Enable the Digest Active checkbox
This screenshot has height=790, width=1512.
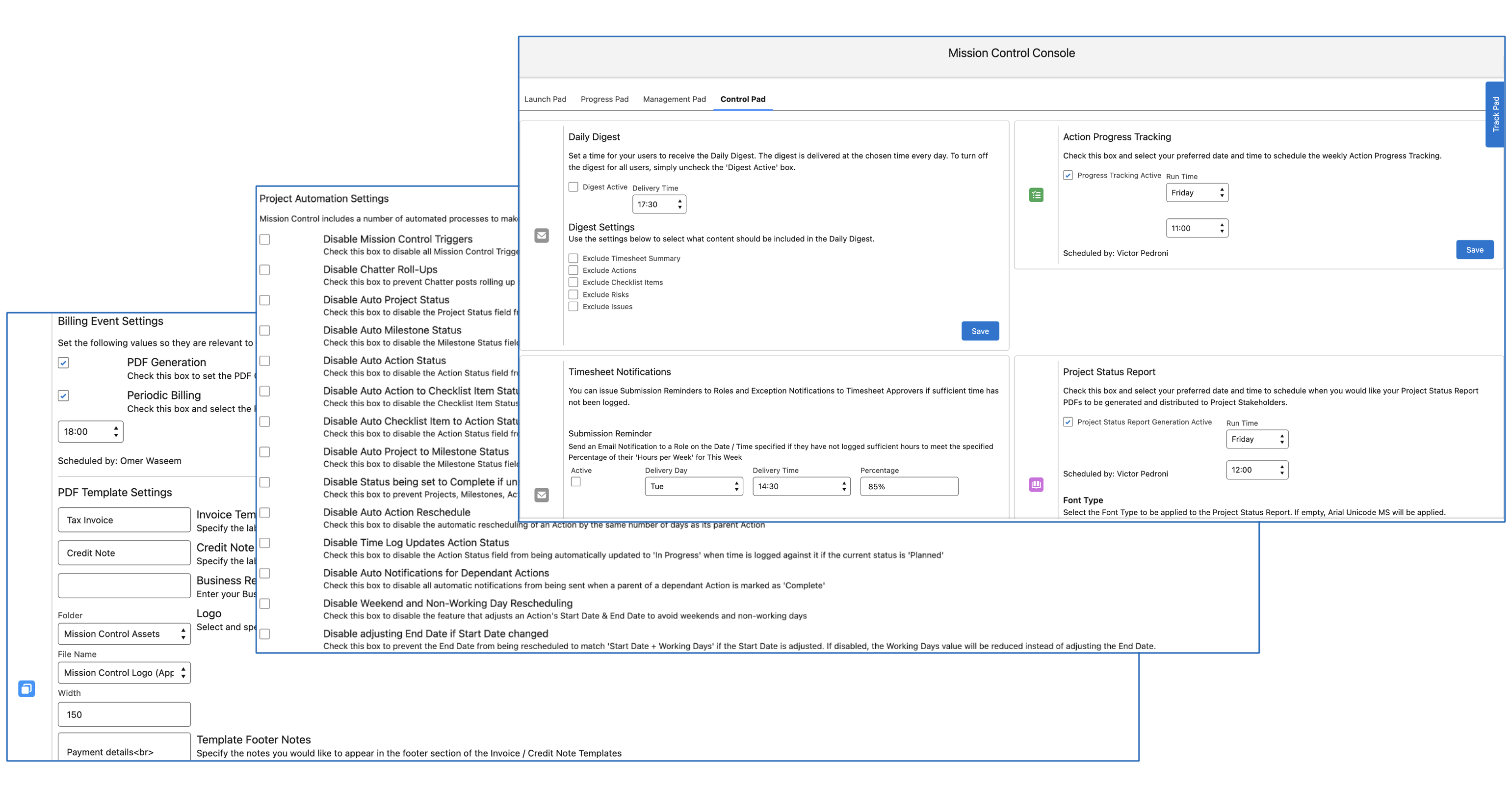(x=573, y=186)
